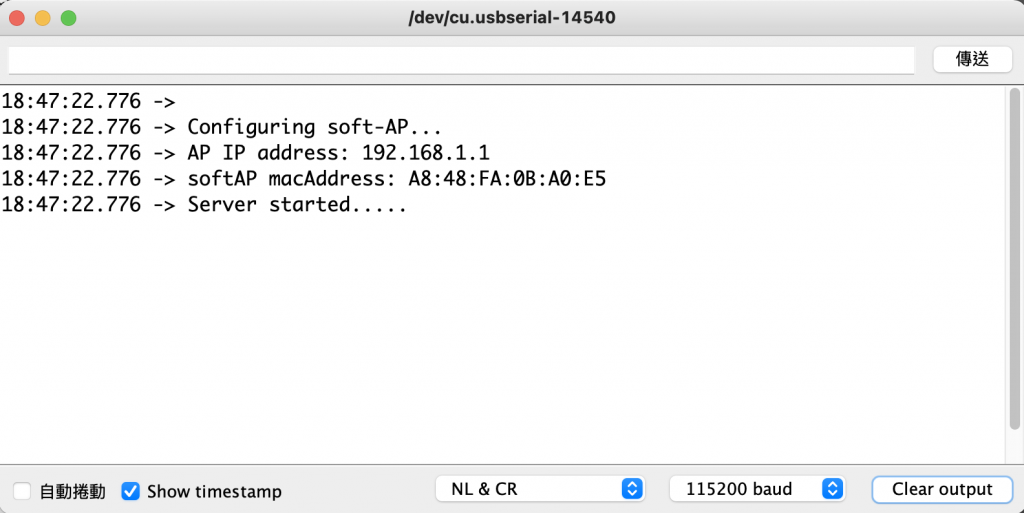This screenshot has width=1024, height=513.
Task: Enable the 自動捲動 autoscroll checkbox
Action: [22, 491]
